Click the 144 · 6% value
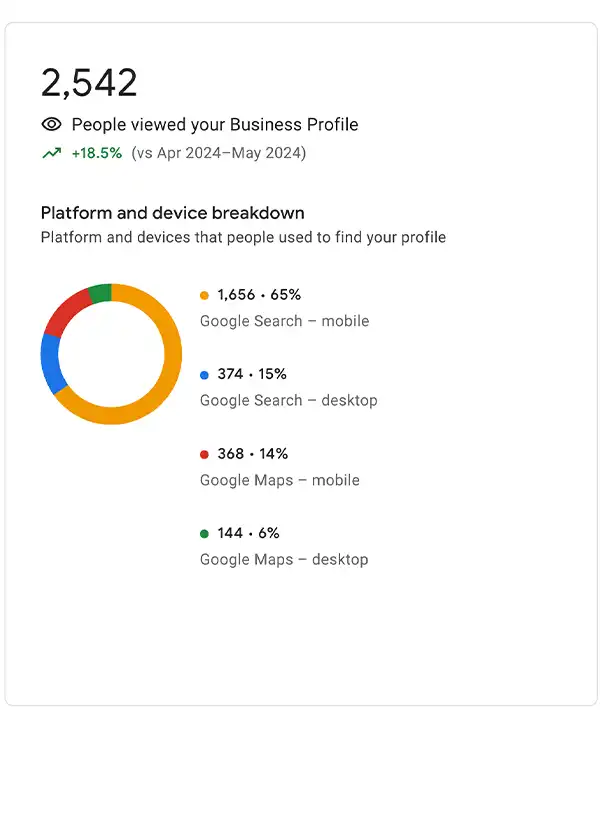 tap(248, 533)
